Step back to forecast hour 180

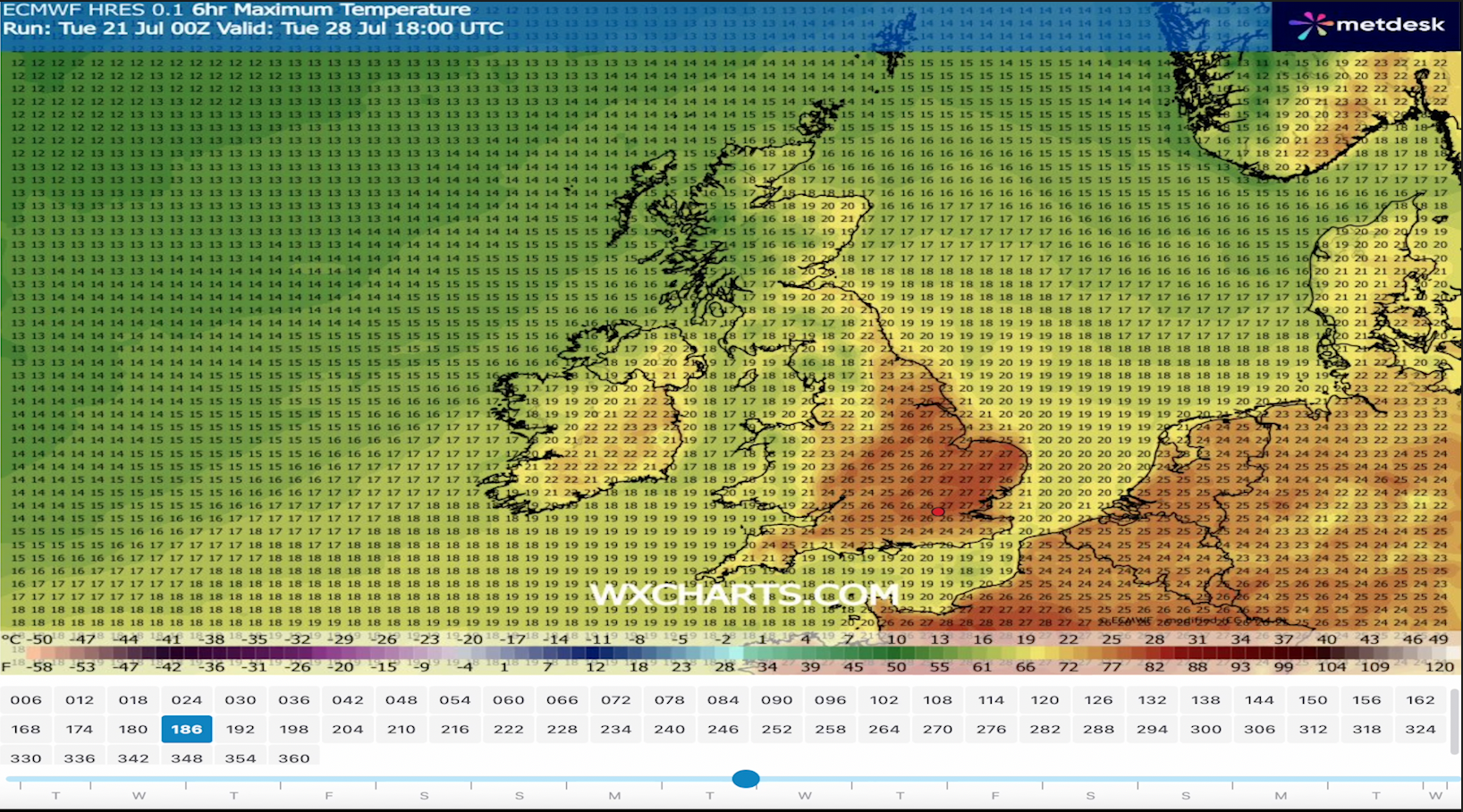(133, 730)
